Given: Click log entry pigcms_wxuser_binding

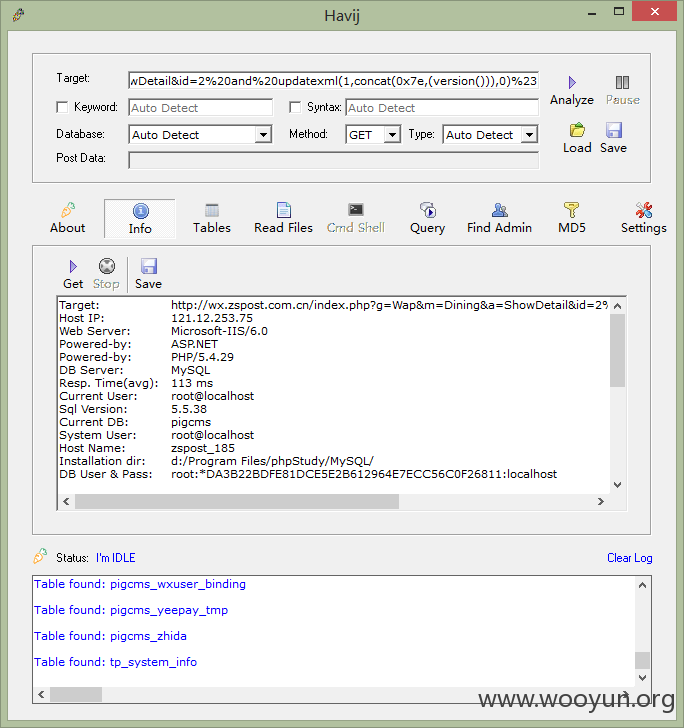Looking at the screenshot, I should [140, 584].
